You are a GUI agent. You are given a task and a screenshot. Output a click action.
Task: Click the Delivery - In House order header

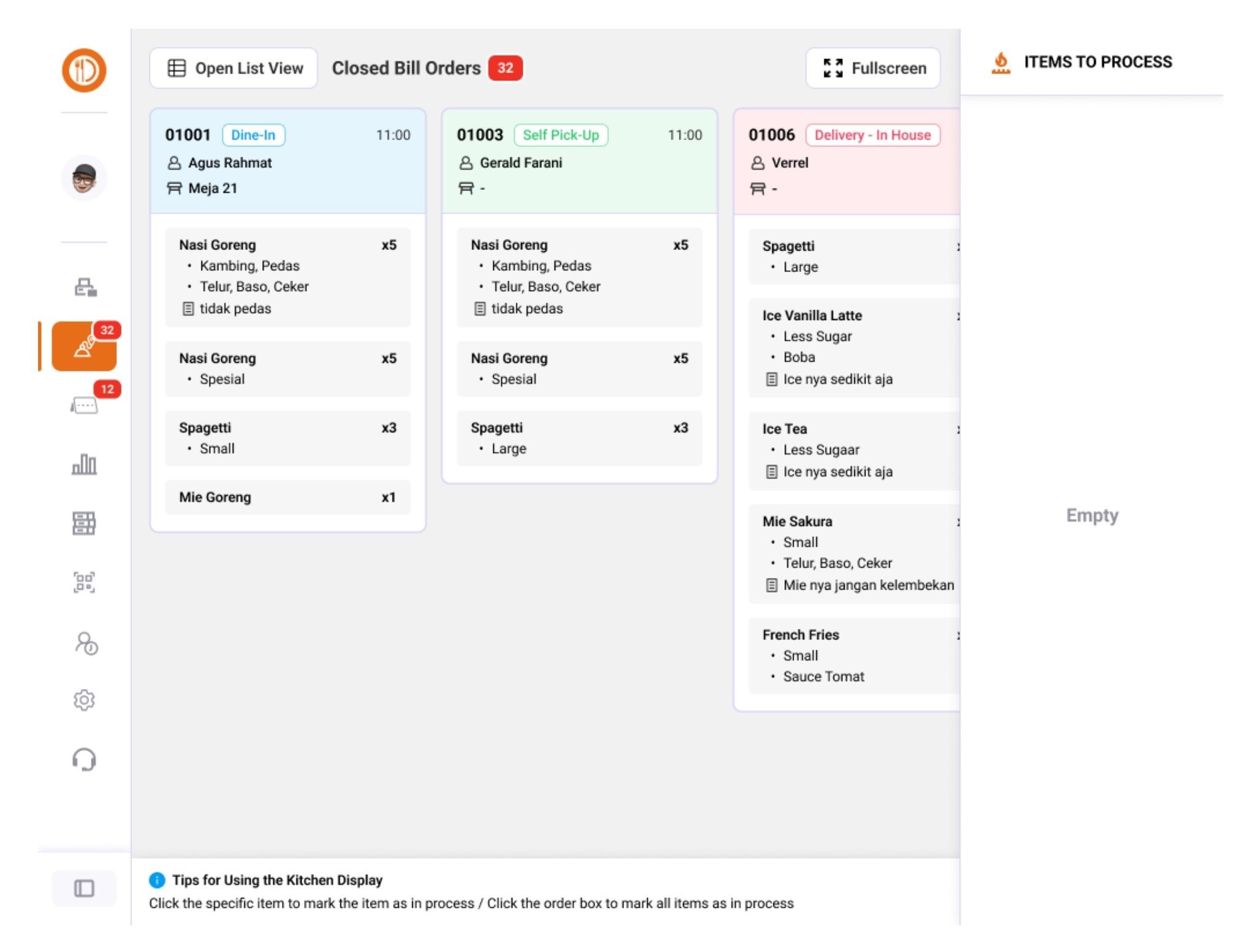(x=848, y=162)
